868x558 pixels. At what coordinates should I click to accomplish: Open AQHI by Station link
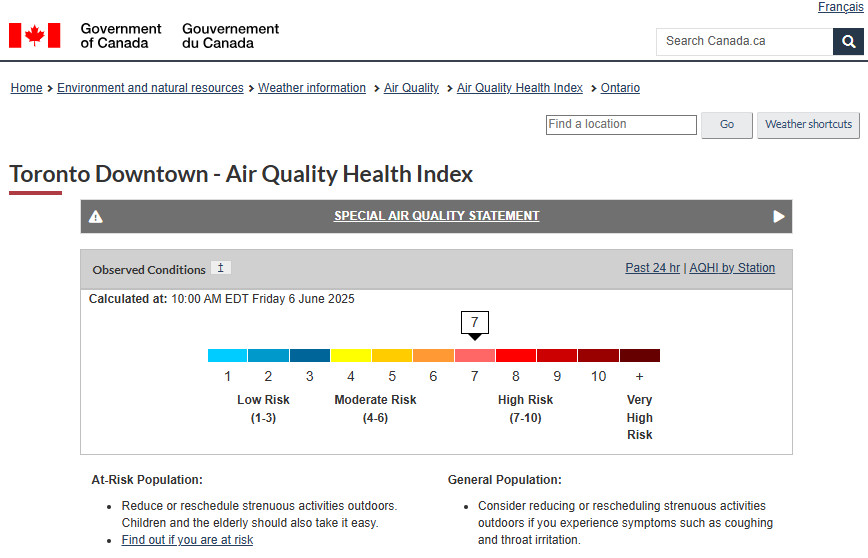[x=732, y=268]
